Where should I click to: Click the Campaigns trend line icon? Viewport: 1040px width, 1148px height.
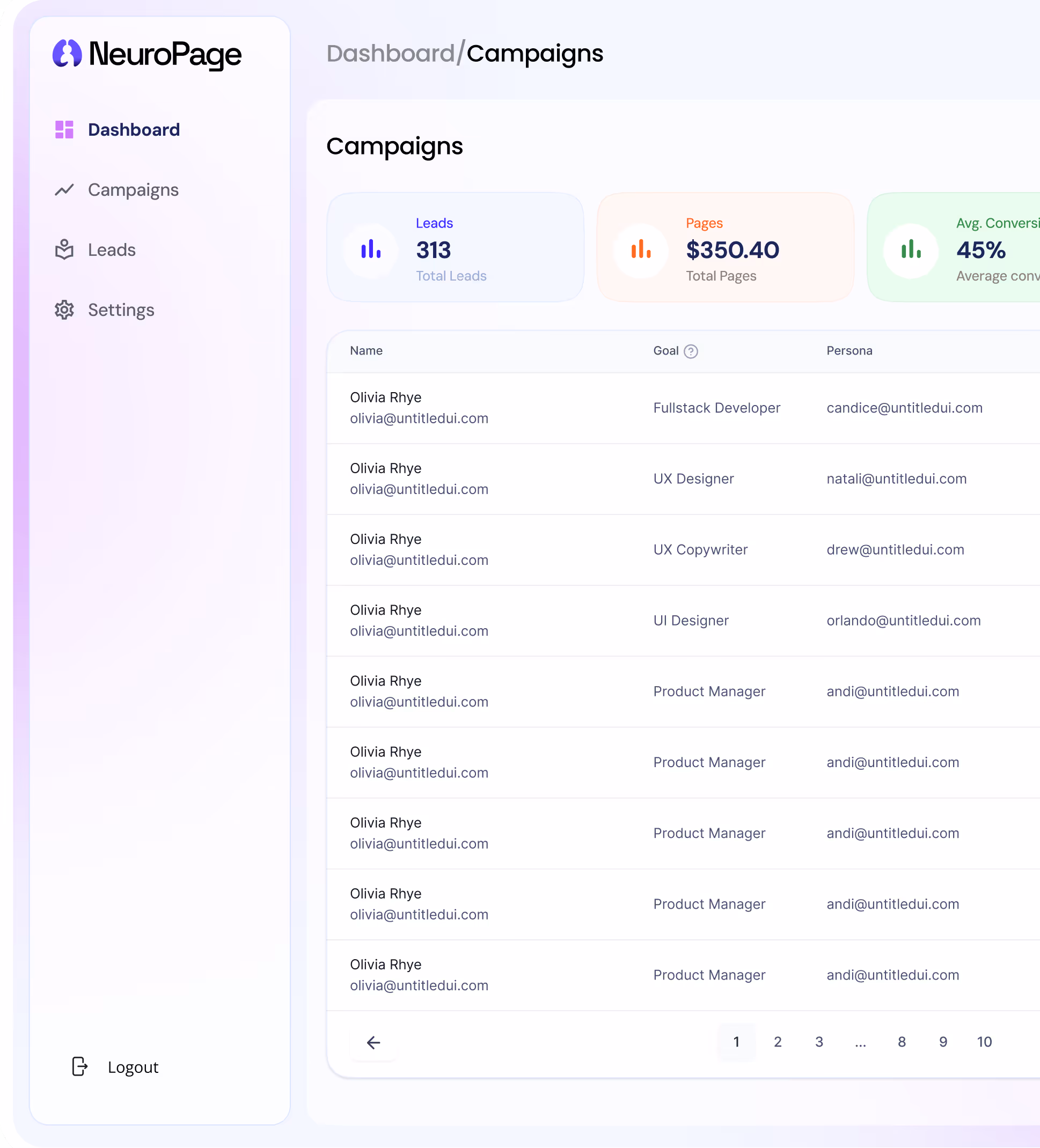[64, 189]
